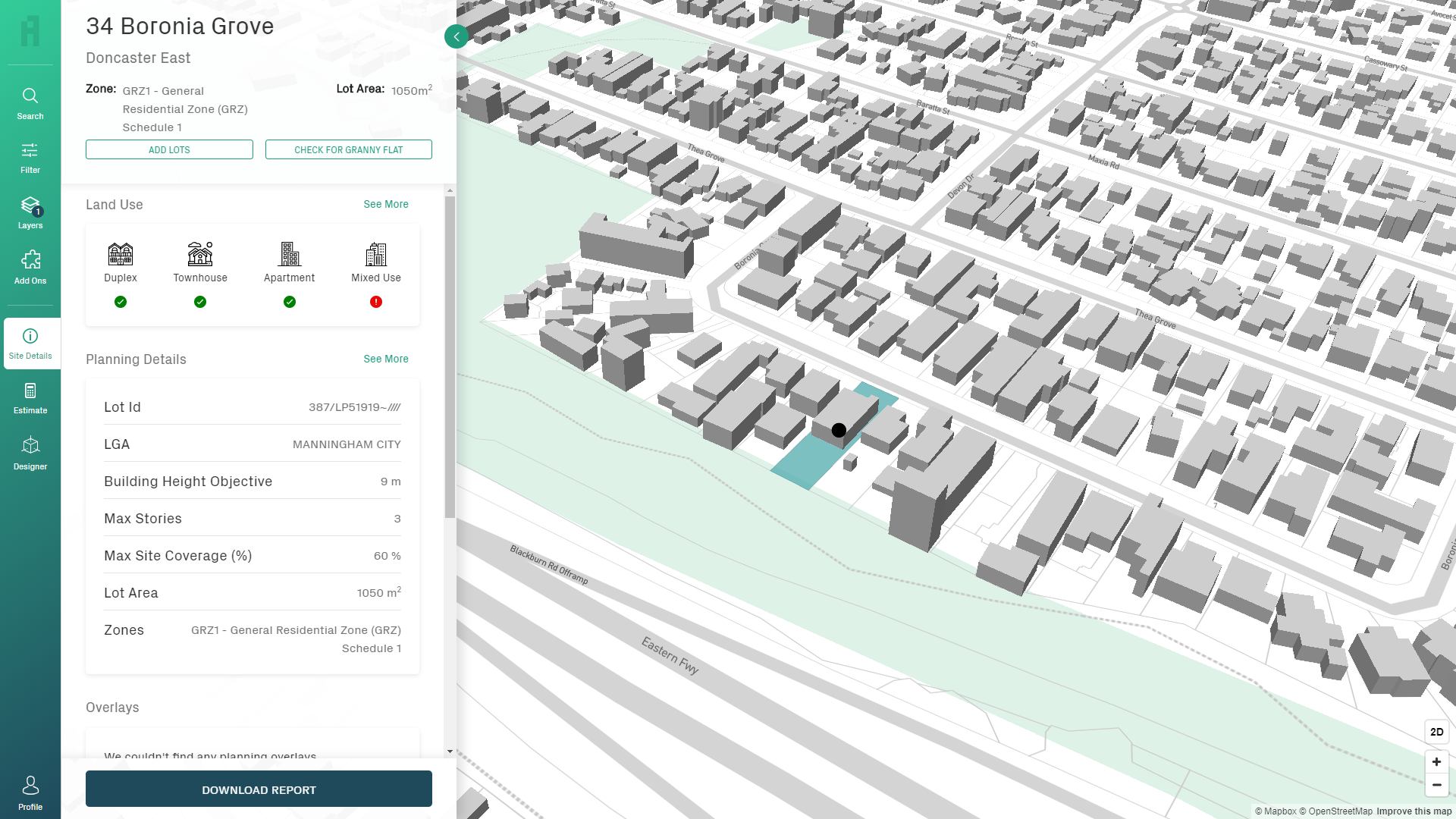Select the Townhouse land use icon

click(200, 255)
